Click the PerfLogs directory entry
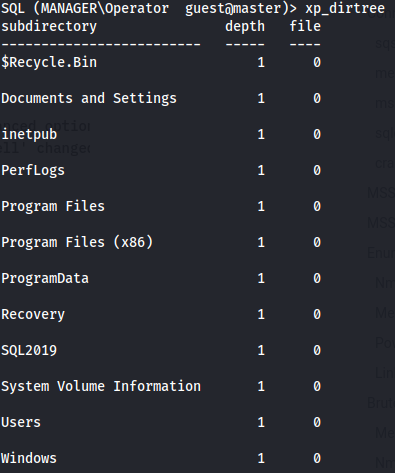Screen dimensions: 395x473 pos(33,170)
